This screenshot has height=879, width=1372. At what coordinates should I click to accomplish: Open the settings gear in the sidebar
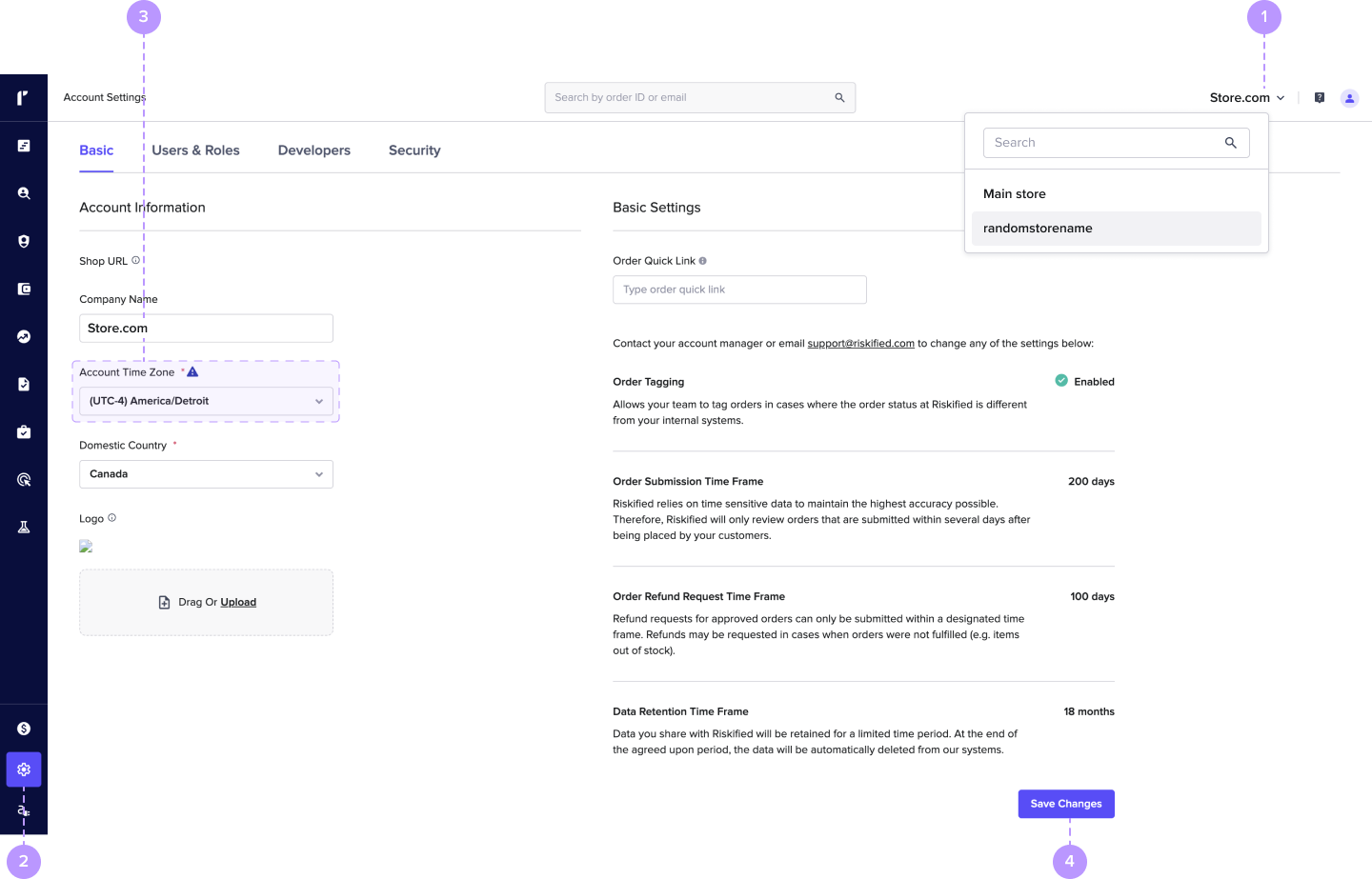coord(24,769)
